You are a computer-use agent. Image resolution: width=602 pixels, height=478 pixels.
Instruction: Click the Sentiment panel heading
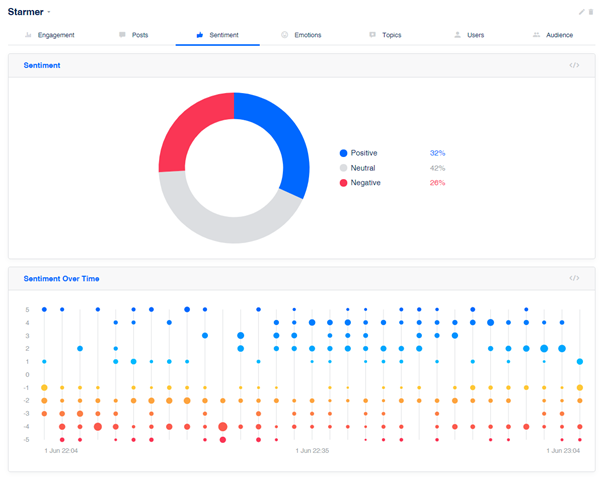(x=42, y=65)
